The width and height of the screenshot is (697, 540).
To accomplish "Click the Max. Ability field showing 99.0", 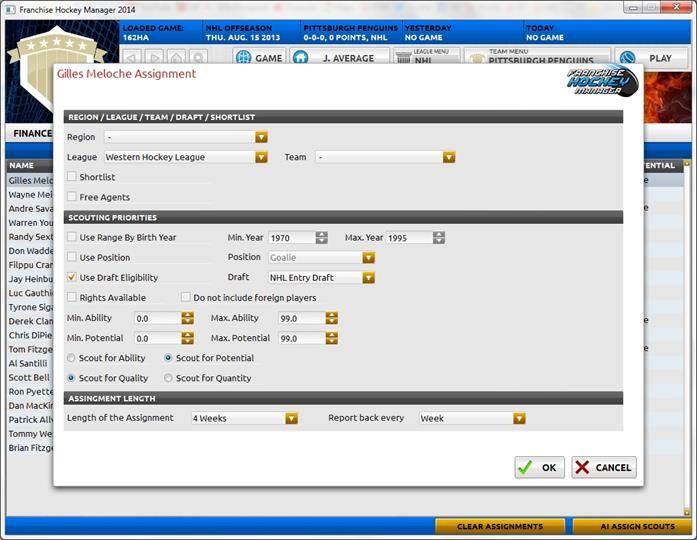I will click(x=302, y=318).
